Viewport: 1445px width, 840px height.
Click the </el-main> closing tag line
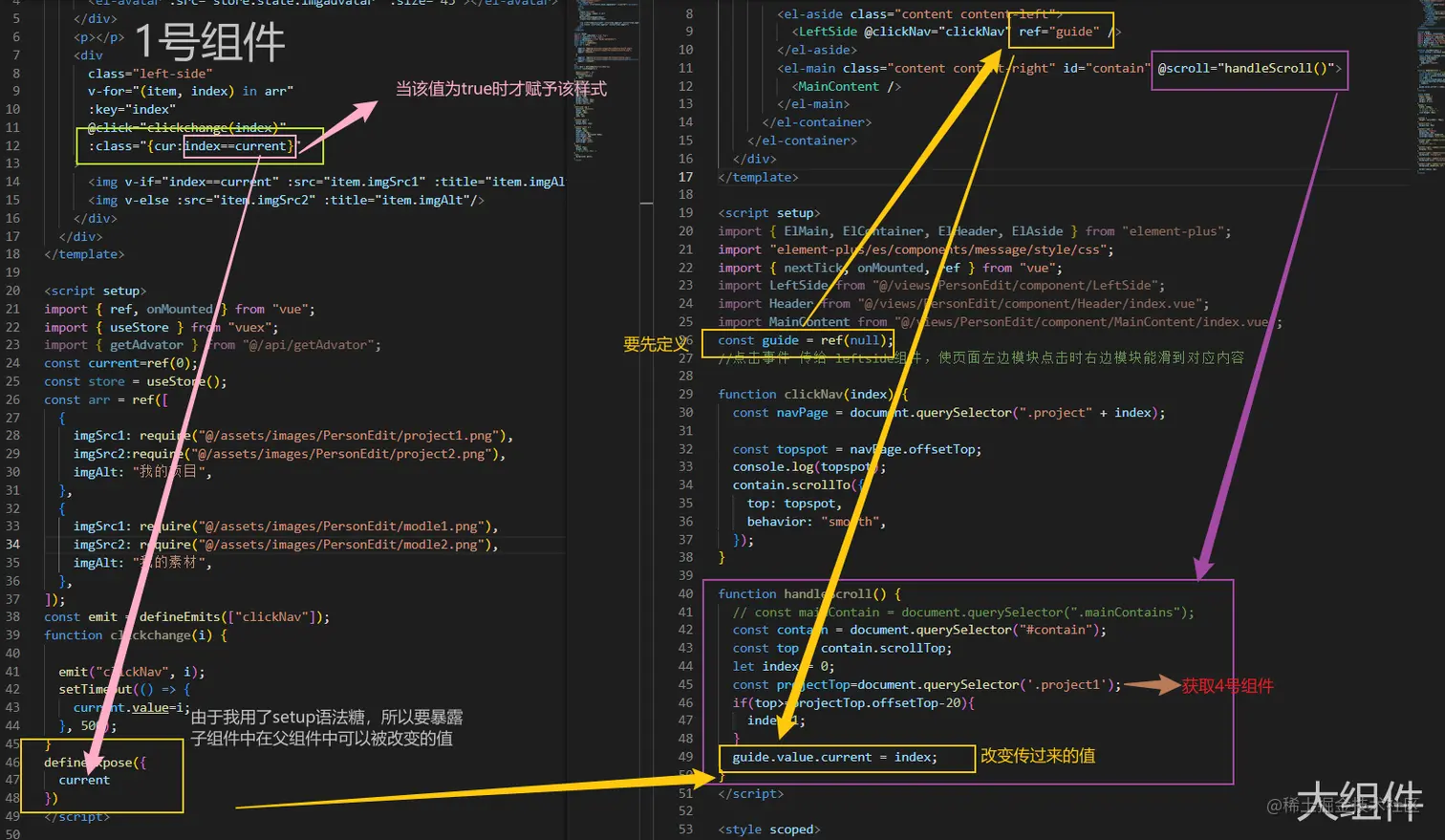click(x=813, y=104)
